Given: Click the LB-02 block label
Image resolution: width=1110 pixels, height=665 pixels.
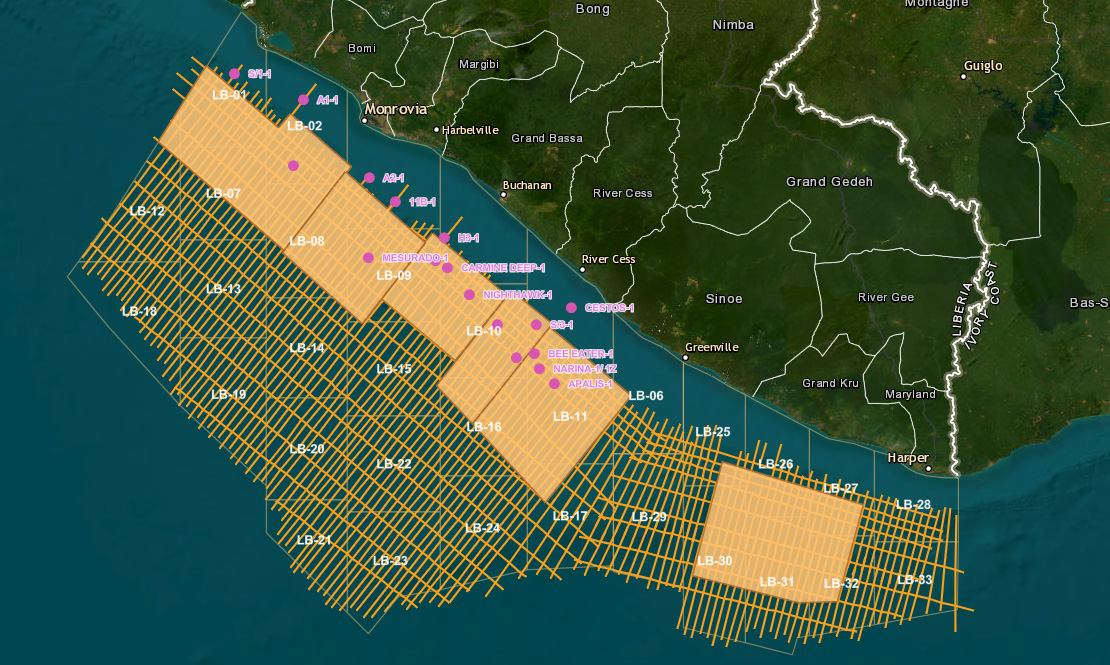Looking at the screenshot, I should click(x=304, y=126).
